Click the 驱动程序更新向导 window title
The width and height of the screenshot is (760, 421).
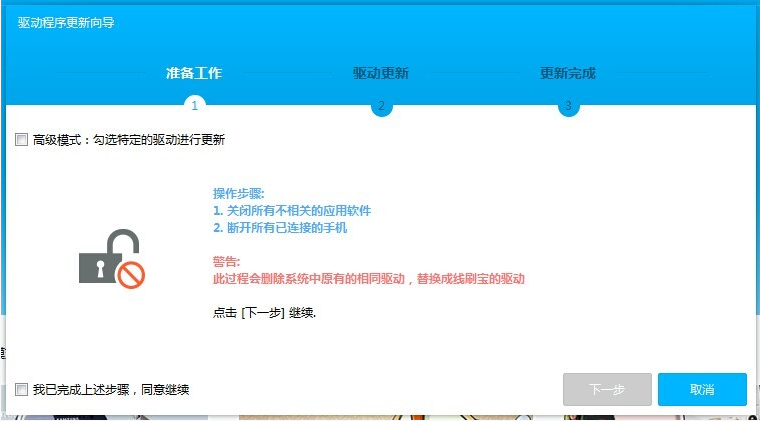(x=66, y=22)
